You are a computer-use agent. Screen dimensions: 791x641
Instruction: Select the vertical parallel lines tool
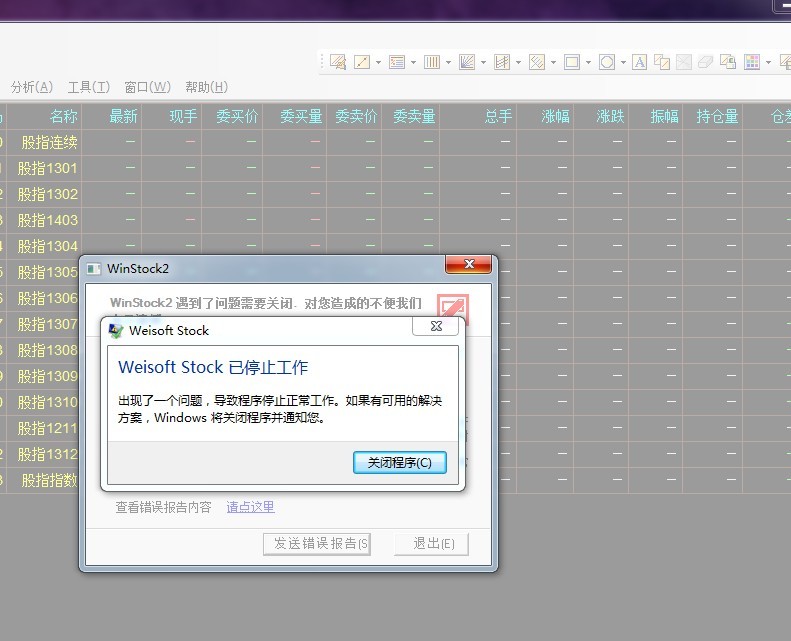(x=431, y=62)
